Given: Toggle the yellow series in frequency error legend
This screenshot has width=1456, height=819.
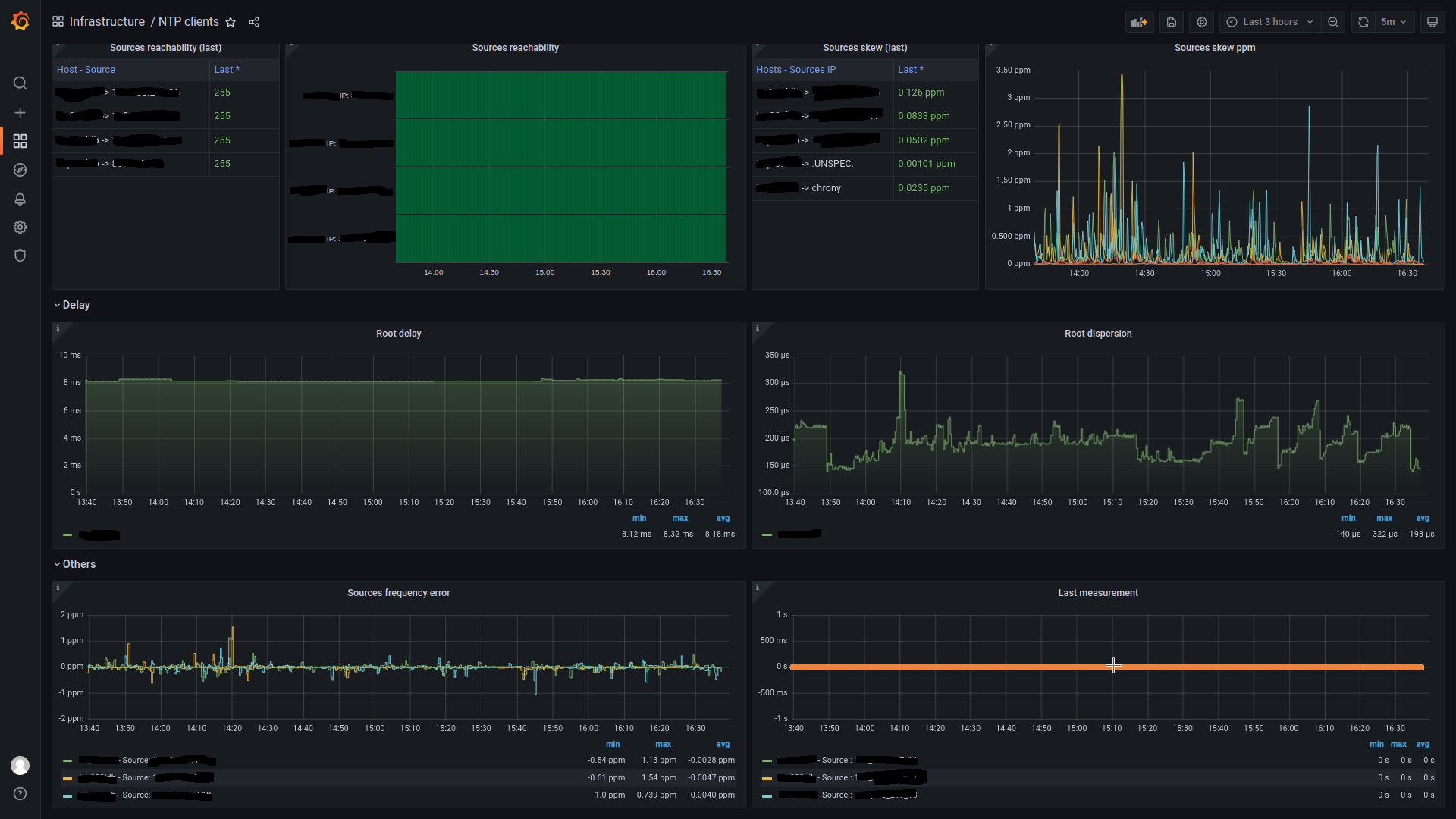Looking at the screenshot, I should (x=136, y=778).
